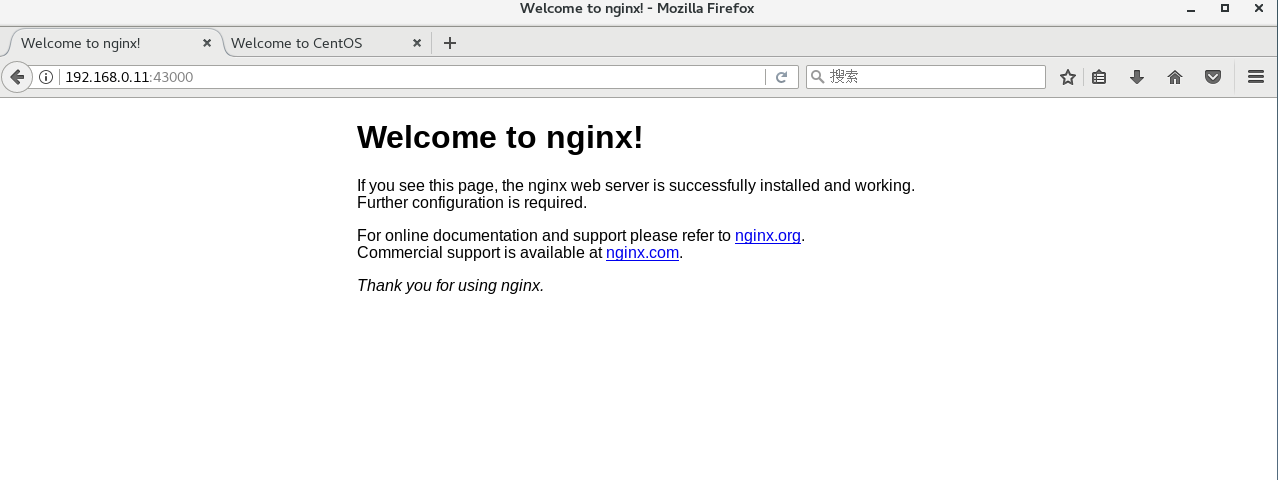Open the nginx.org link
This screenshot has height=480, width=1278.
[x=768, y=236]
